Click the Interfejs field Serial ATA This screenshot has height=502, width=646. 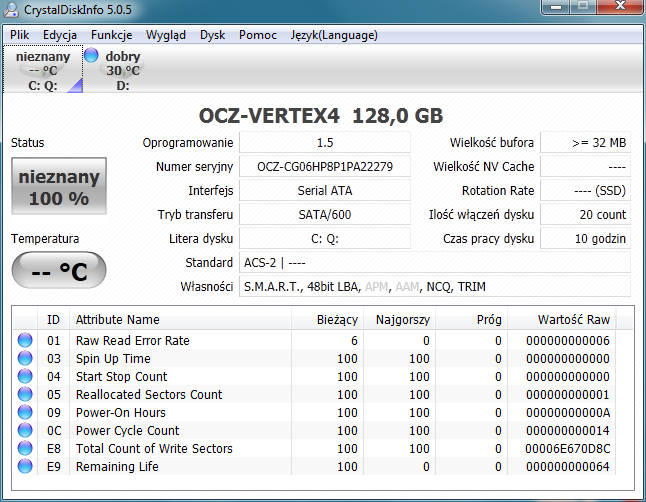pos(325,190)
